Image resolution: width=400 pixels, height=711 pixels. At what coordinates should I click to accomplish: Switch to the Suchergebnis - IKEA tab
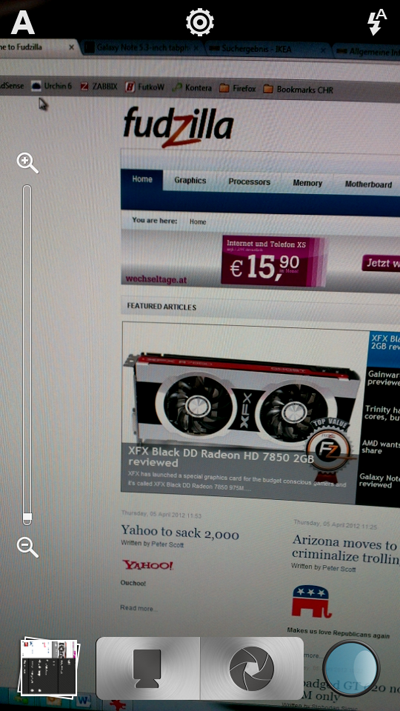click(270, 49)
